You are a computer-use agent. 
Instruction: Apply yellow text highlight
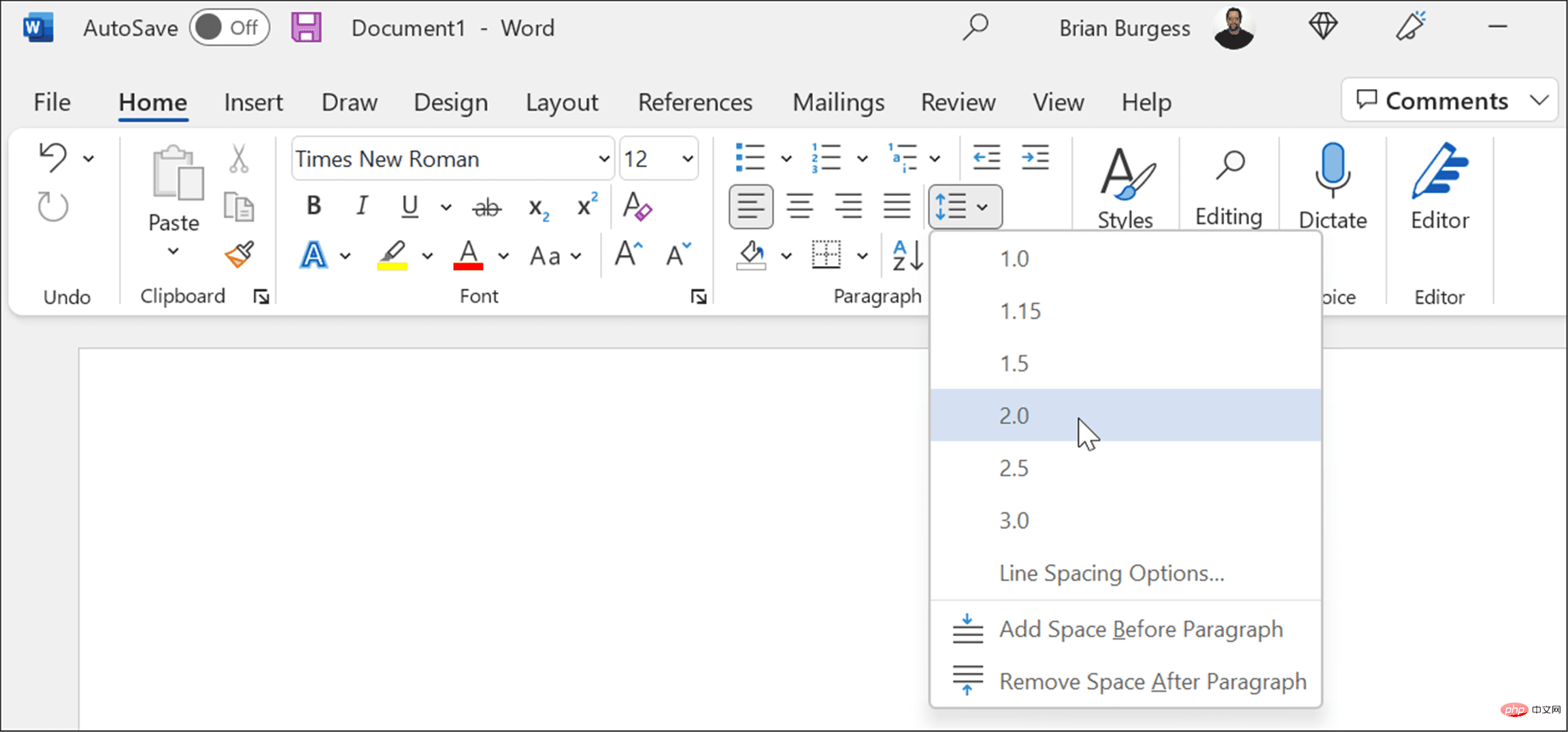click(391, 255)
